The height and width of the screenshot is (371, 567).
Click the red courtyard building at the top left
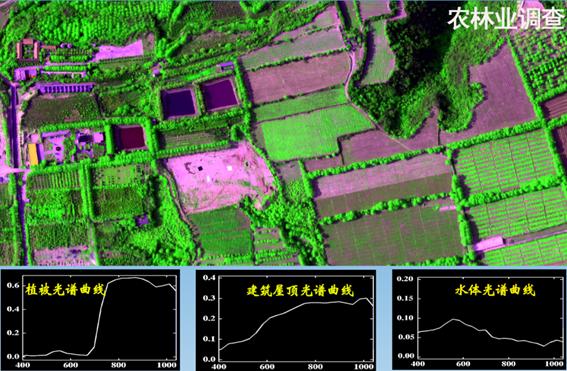pos(27,50)
